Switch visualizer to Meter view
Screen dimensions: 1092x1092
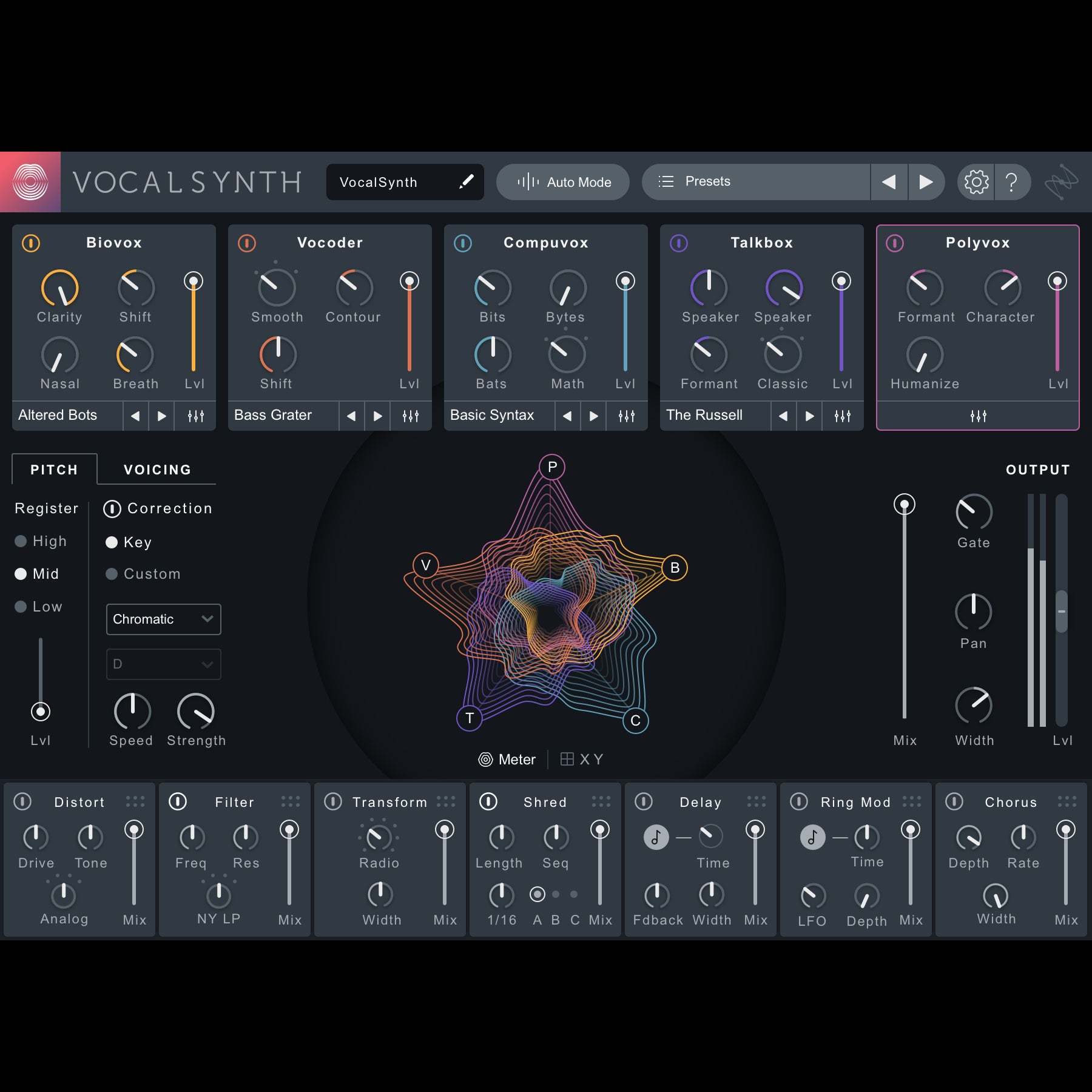tap(507, 760)
